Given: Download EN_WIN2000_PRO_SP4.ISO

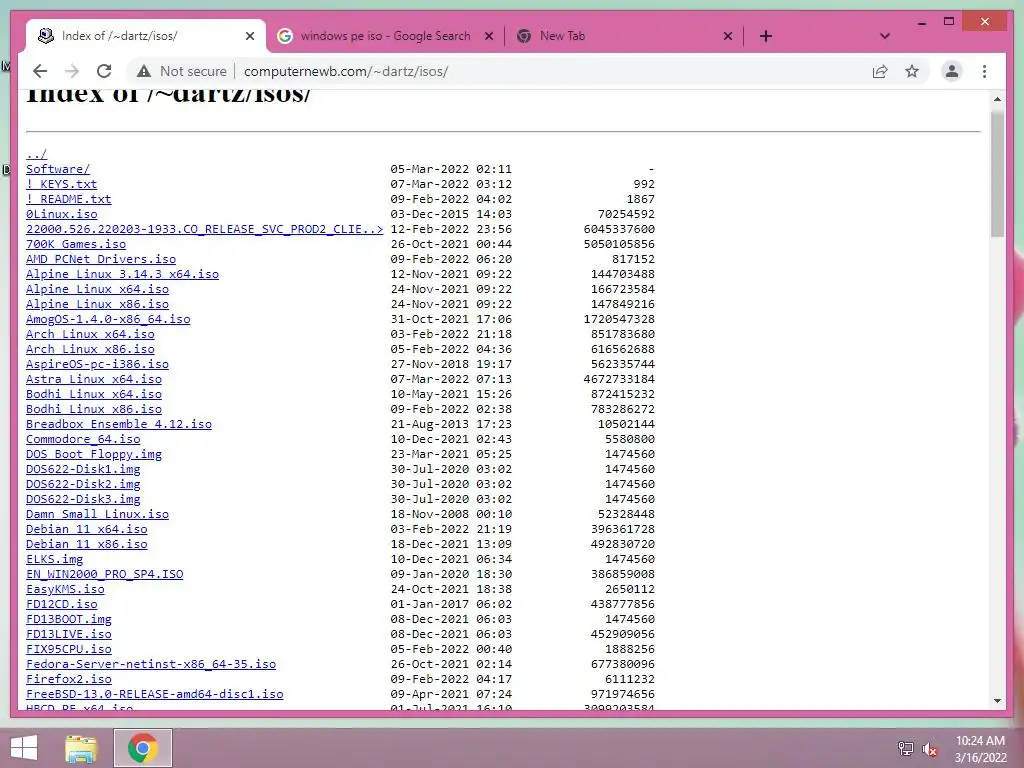Looking at the screenshot, I should 104,575.
